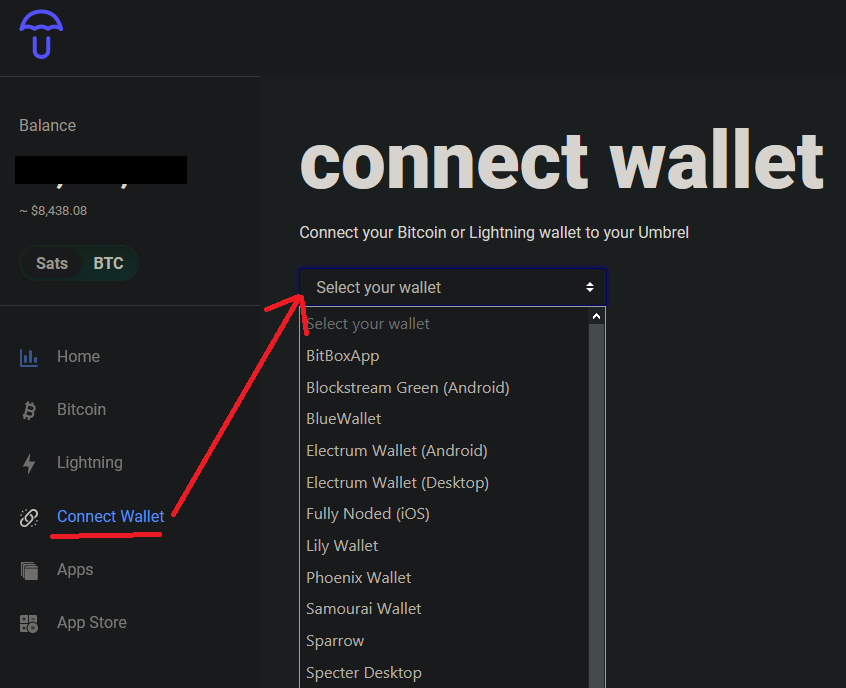Viewport: 846px width, 688px height.
Task: Switch balance unit to Sats
Action: [x=52, y=263]
